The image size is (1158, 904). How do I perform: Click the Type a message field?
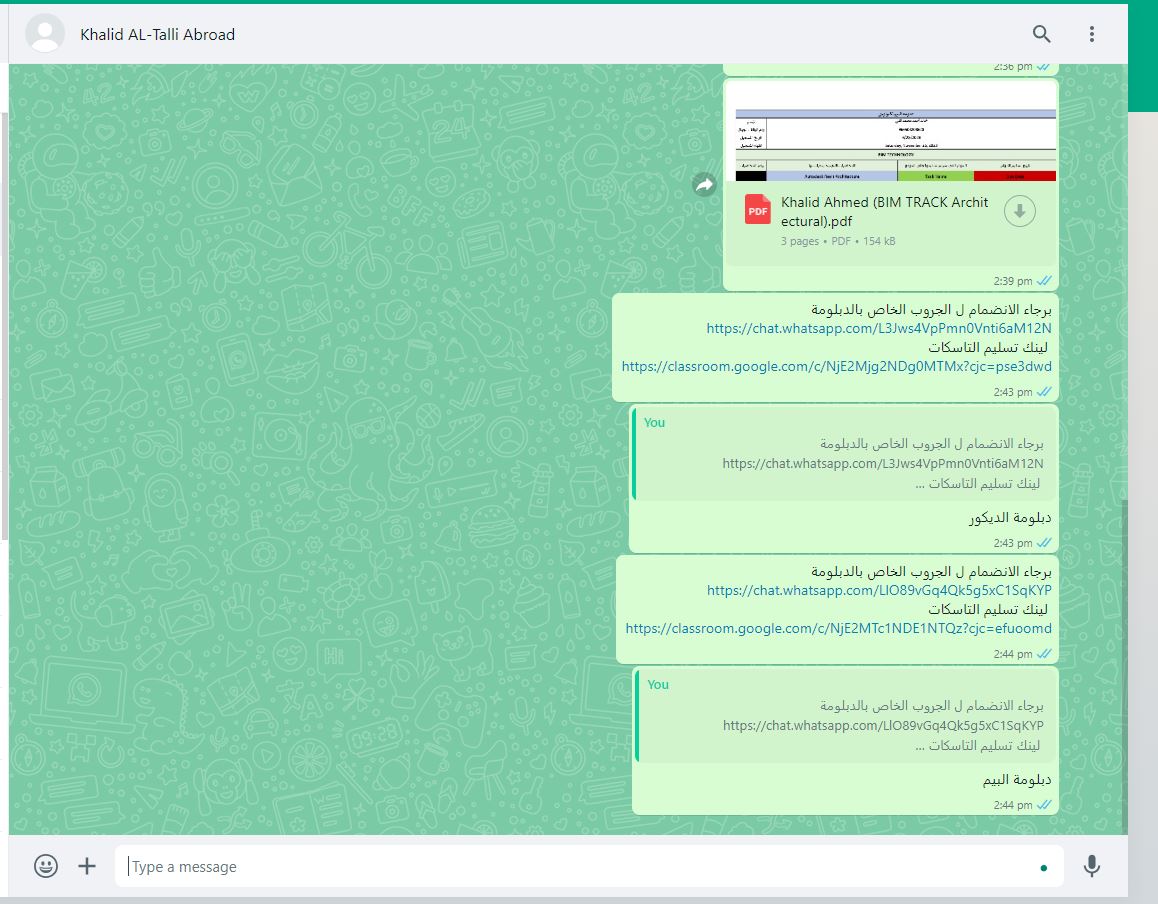tap(589, 866)
